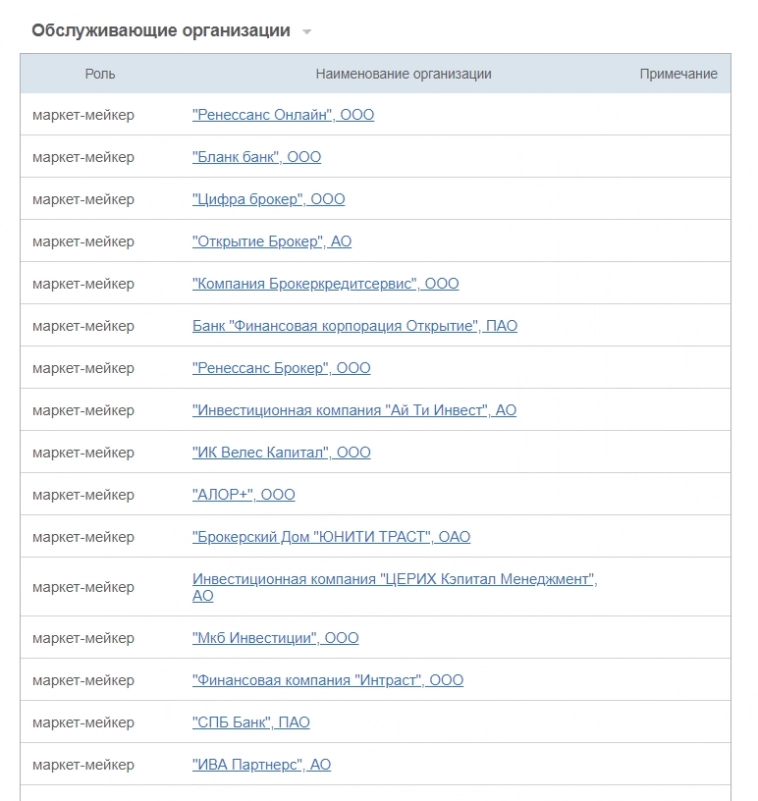The height and width of the screenshot is (801, 758).
Task: Open the "Бланк банк", ООО link
Action: (256, 157)
